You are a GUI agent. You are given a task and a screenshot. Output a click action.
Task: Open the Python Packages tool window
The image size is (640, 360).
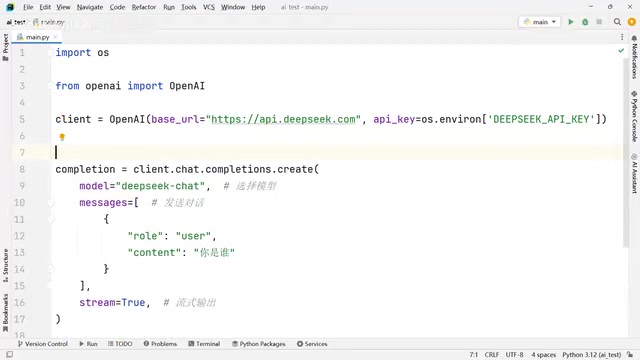(x=258, y=344)
